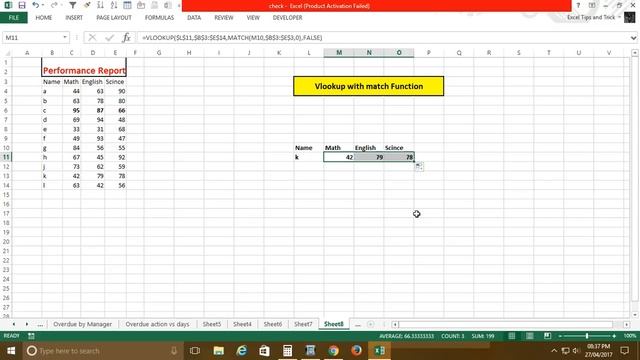
Task: Switch to the INSERT ribbon tab
Action: pos(74,18)
